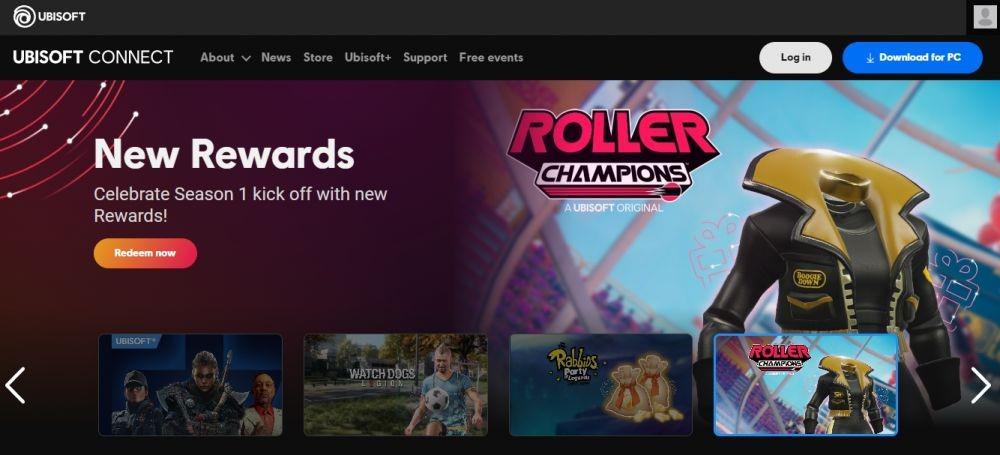
Task: Open the About navigation item
Action: point(217,57)
